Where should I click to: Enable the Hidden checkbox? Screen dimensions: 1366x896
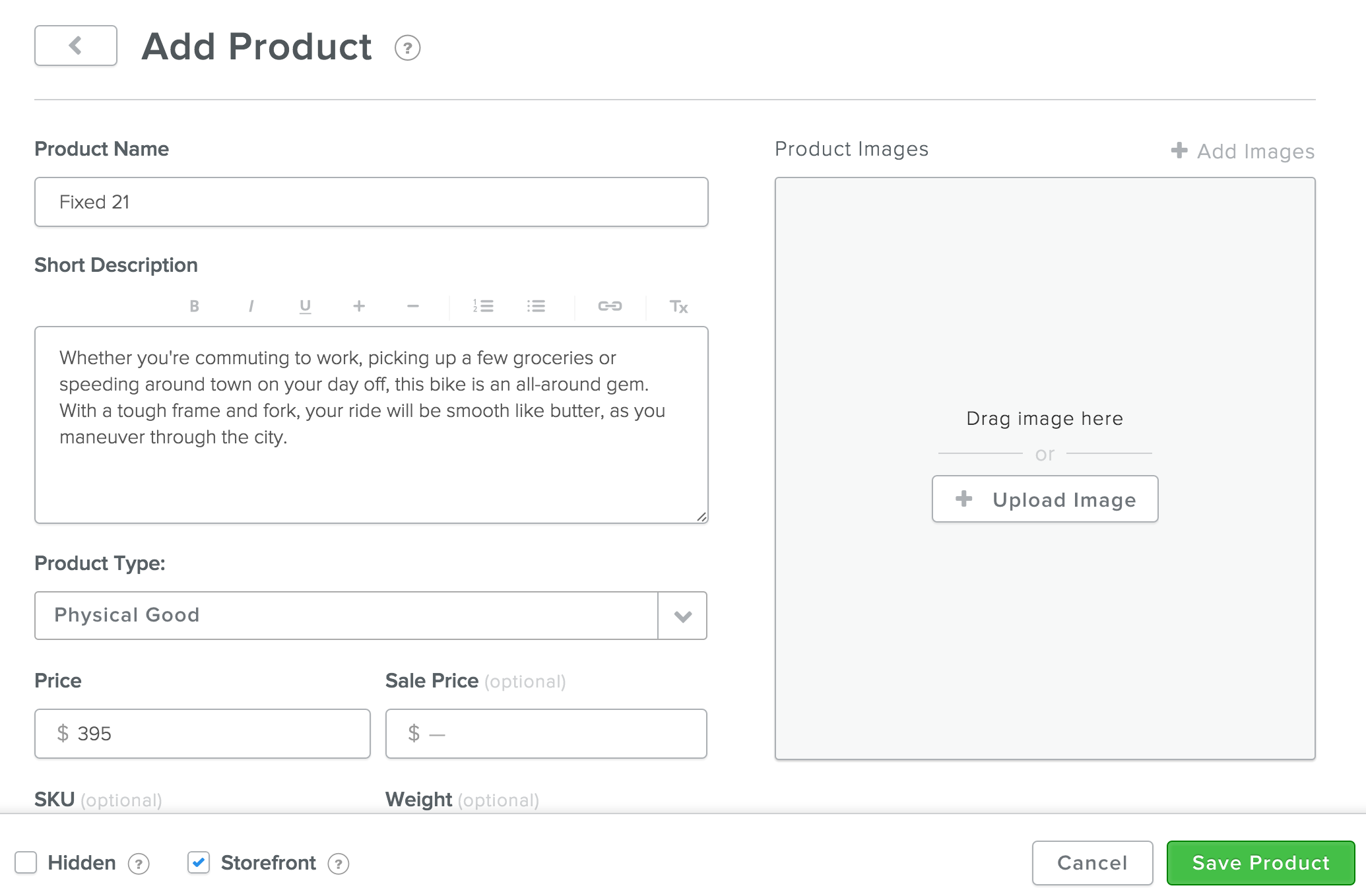[26, 862]
